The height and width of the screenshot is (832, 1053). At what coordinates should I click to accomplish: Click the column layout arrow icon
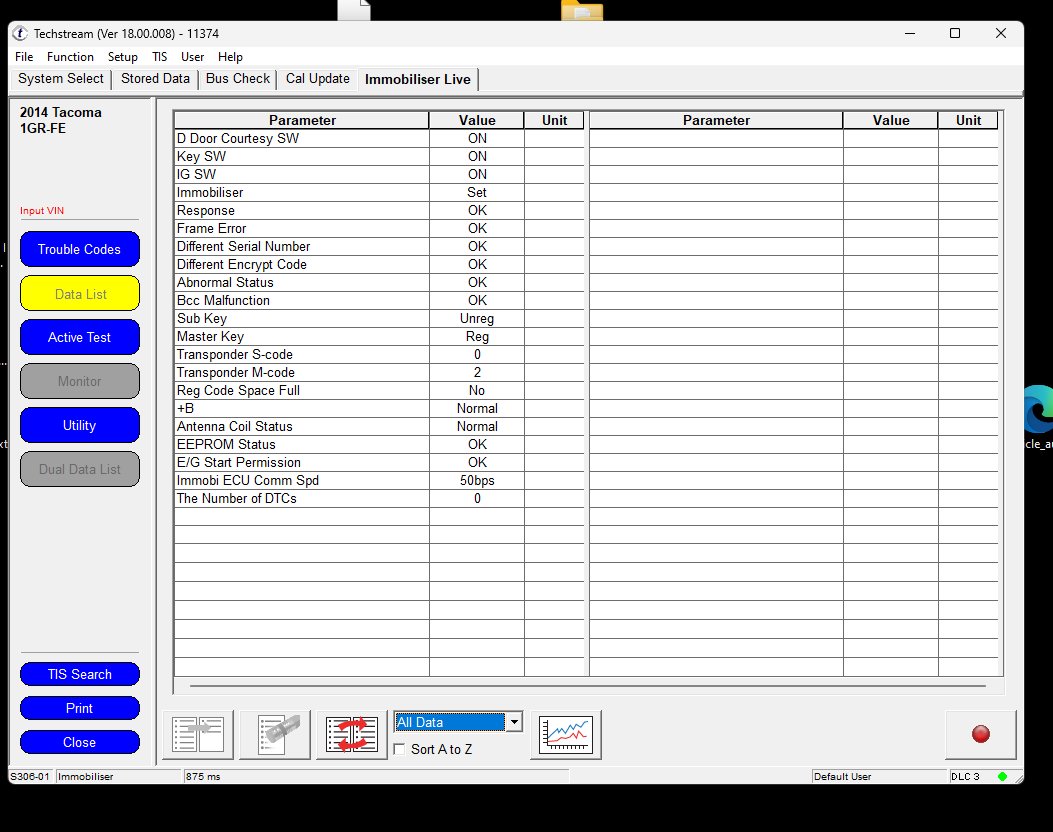click(x=198, y=734)
